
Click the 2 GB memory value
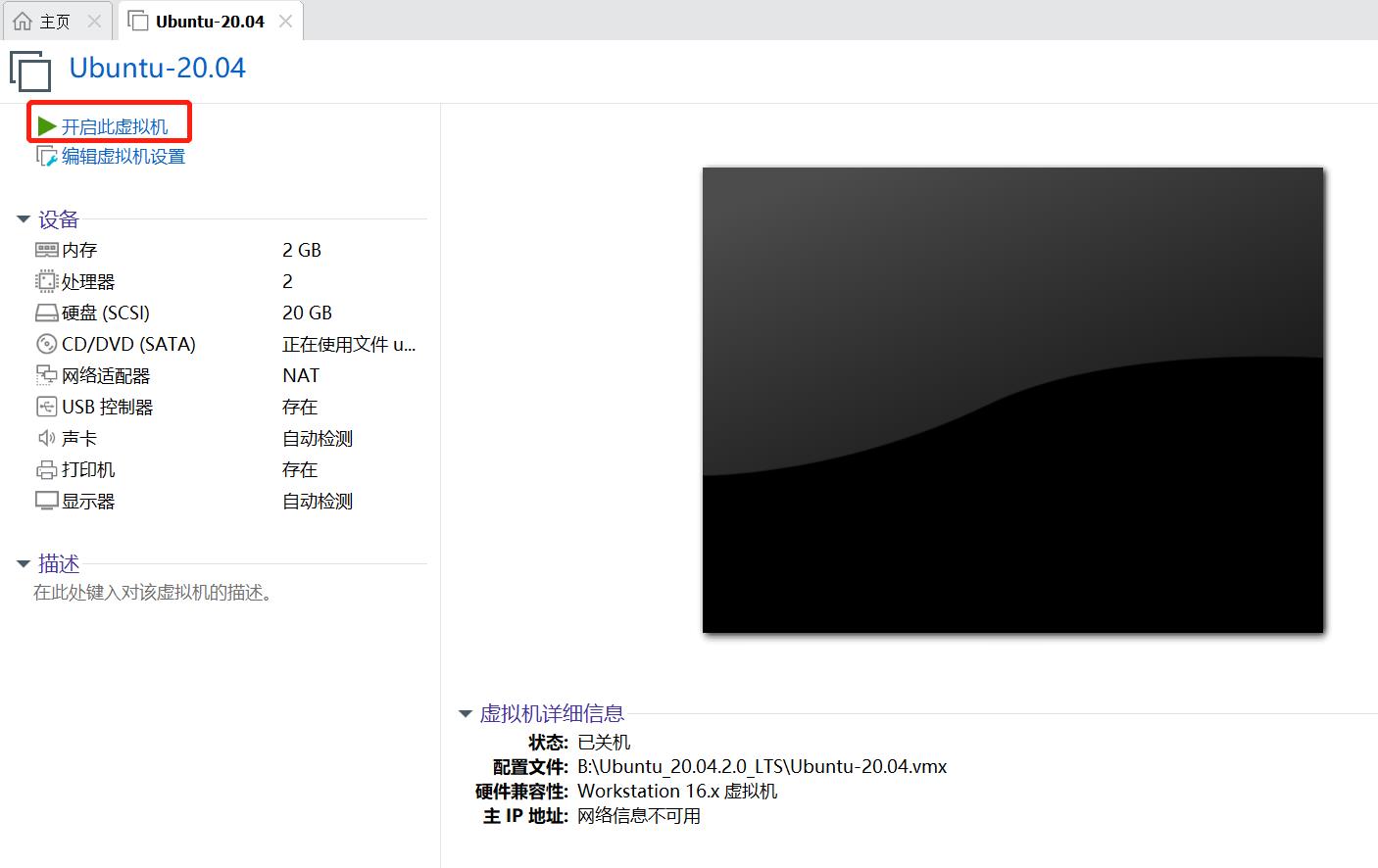click(x=302, y=250)
